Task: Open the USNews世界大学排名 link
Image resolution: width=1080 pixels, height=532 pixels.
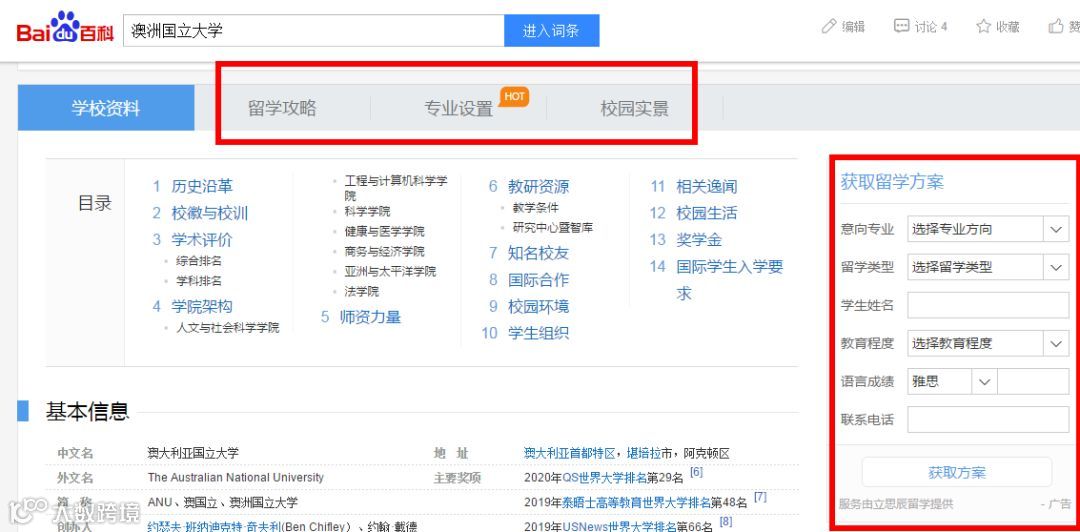Action: (x=619, y=526)
